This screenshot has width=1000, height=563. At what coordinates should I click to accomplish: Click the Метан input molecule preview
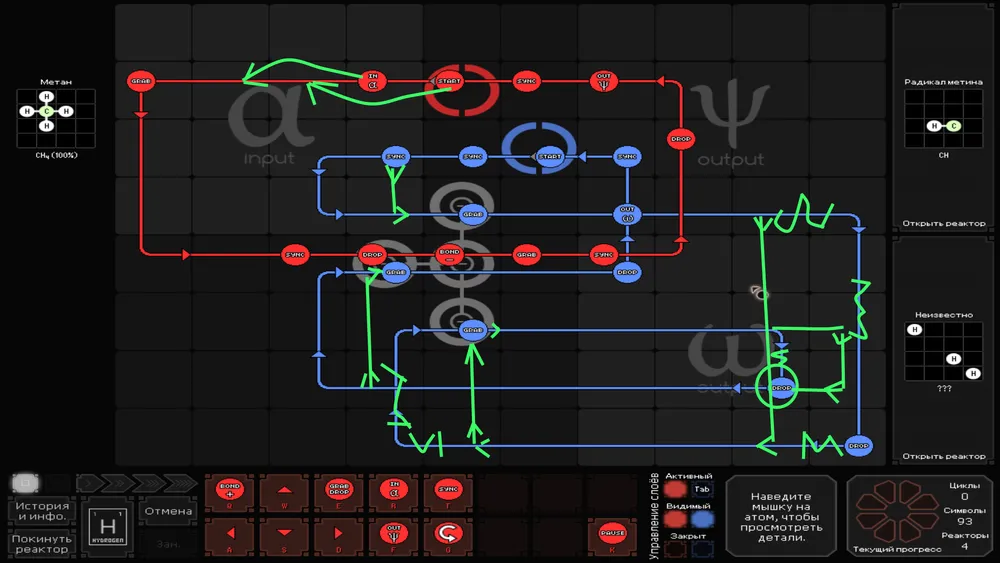[55, 119]
